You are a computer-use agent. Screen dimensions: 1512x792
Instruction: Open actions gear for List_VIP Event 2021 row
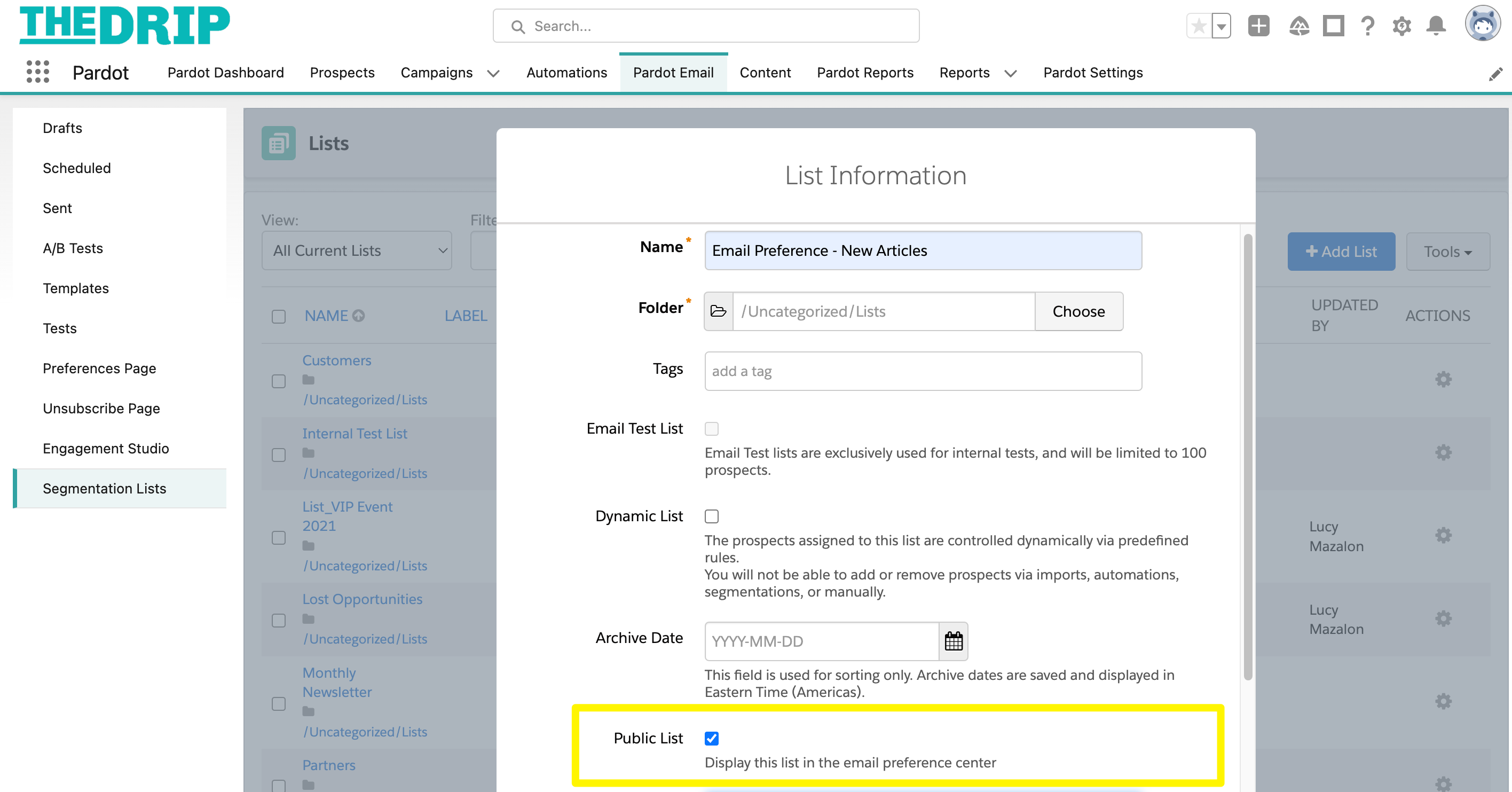[1443, 535]
